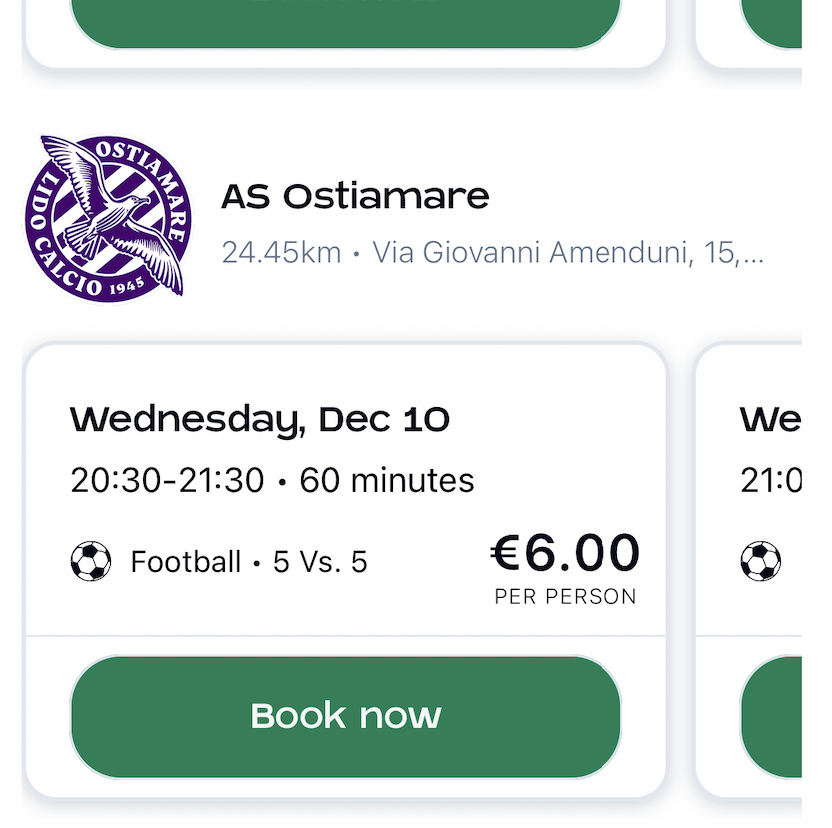This screenshot has width=832, height=828.
Task: Click the €6.00 price
Action: [x=565, y=554]
